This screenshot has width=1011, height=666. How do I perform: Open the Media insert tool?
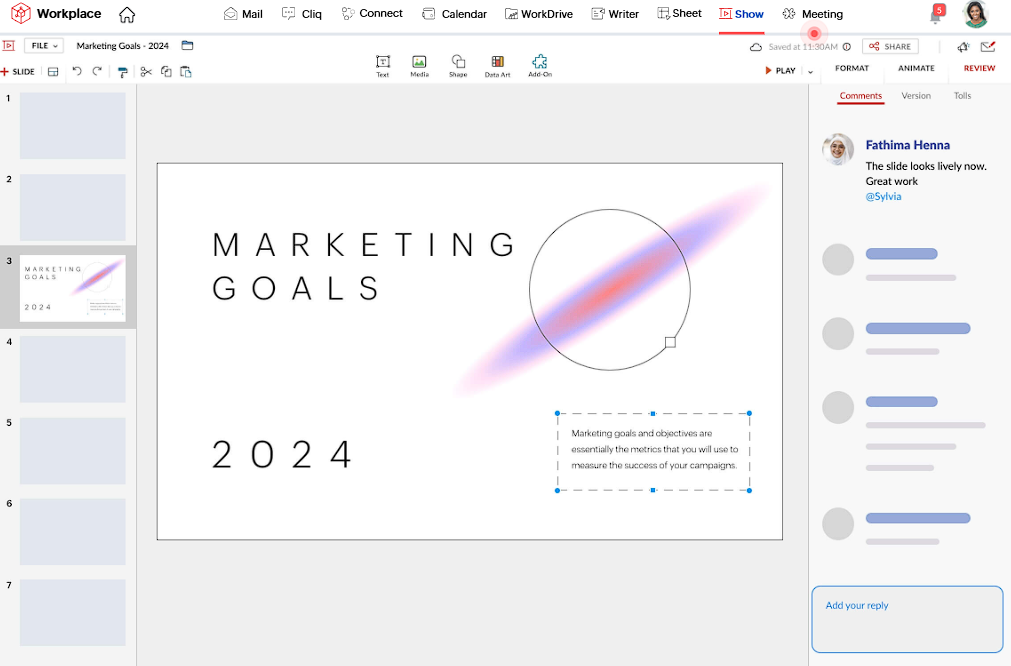coord(419,65)
